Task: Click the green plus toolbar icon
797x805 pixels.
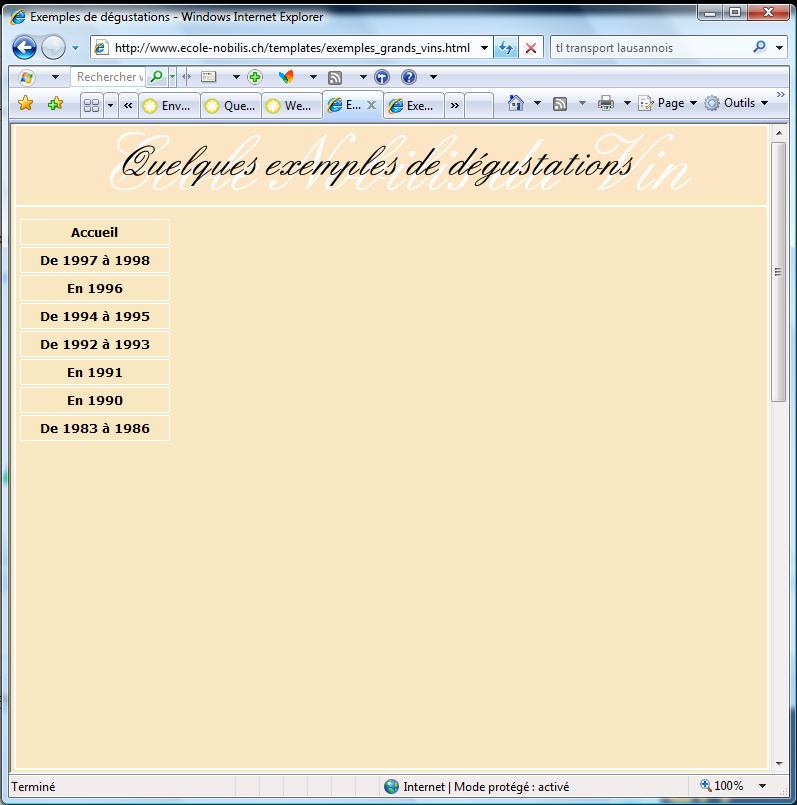Action: tap(255, 77)
